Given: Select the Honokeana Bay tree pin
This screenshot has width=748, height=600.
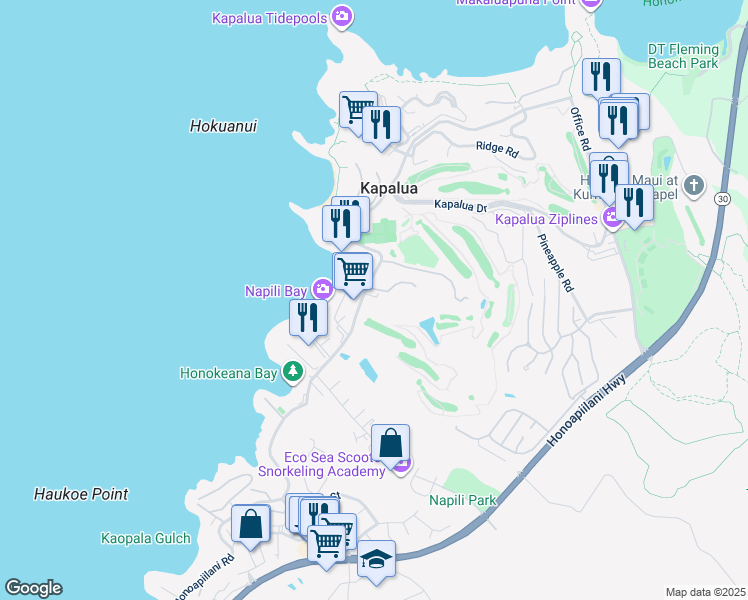Looking at the screenshot, I should click(292, 372).
